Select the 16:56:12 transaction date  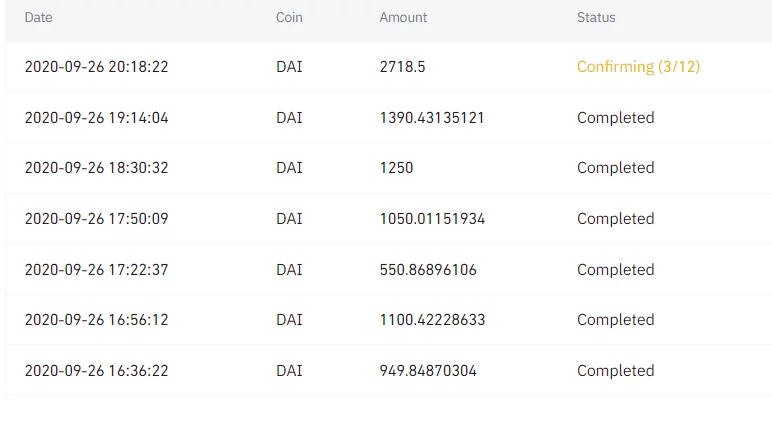(96, 320)
